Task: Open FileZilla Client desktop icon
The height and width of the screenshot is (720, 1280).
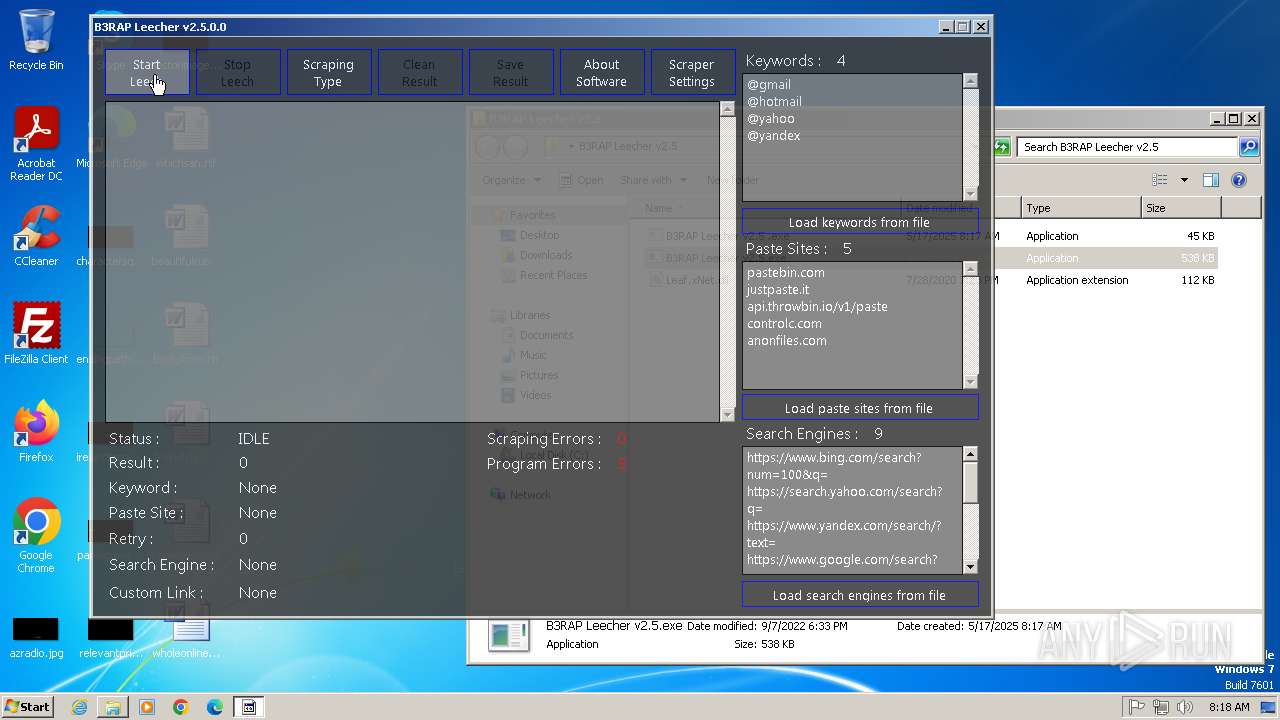Action: pos(36,333)
